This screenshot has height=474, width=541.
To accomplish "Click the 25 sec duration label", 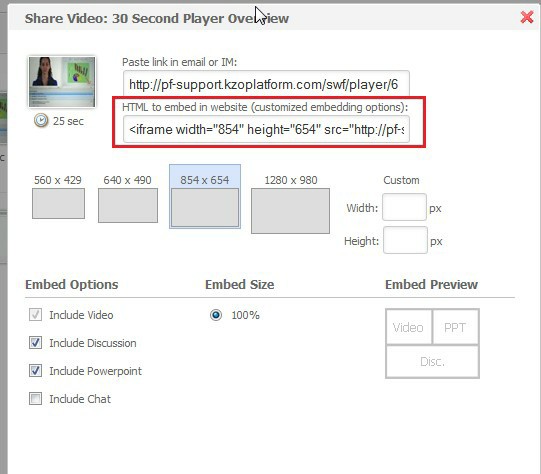I will tap(68, 121).
